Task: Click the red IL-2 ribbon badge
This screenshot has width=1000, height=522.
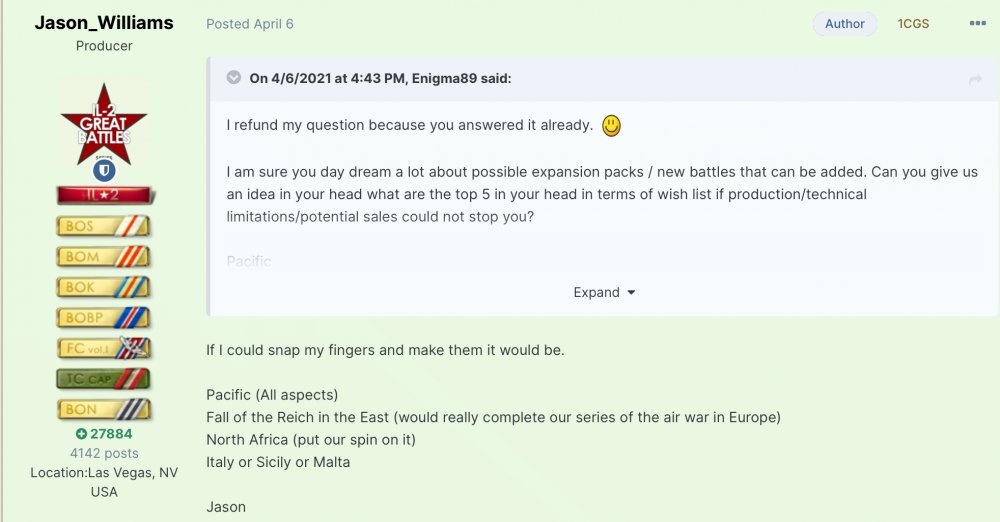Action: point(104,195)
